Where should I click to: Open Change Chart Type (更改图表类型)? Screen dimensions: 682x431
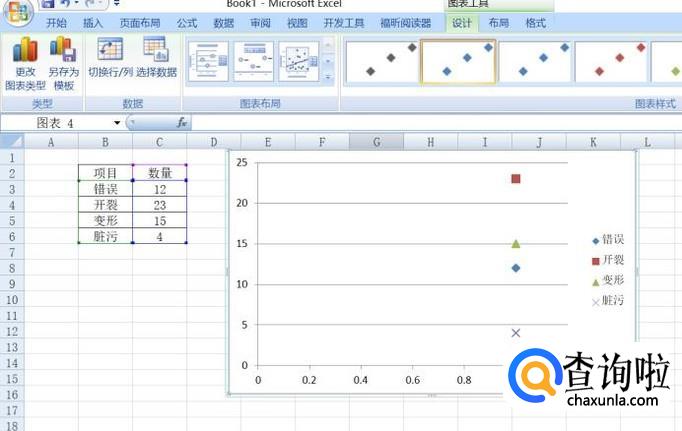pos(25,63)
